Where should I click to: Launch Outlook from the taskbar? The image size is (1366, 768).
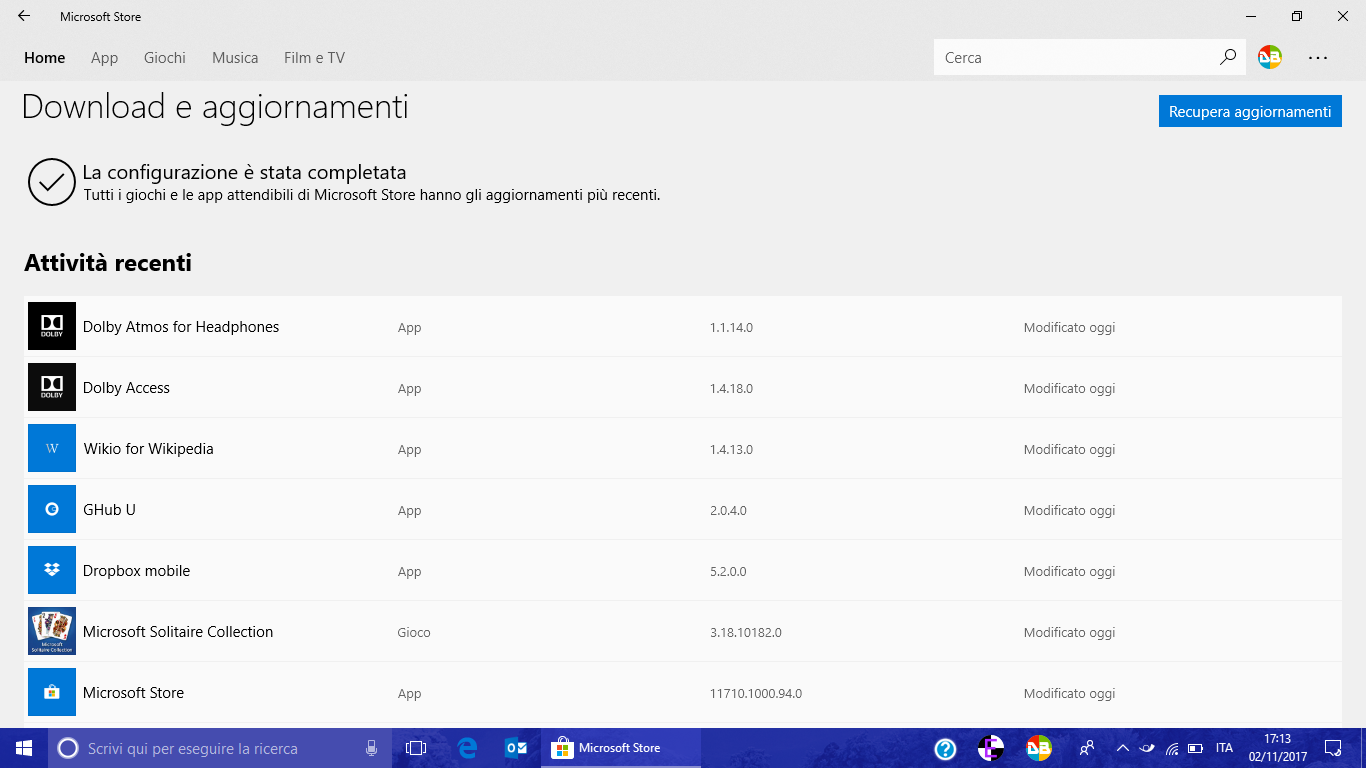point(516,748)
